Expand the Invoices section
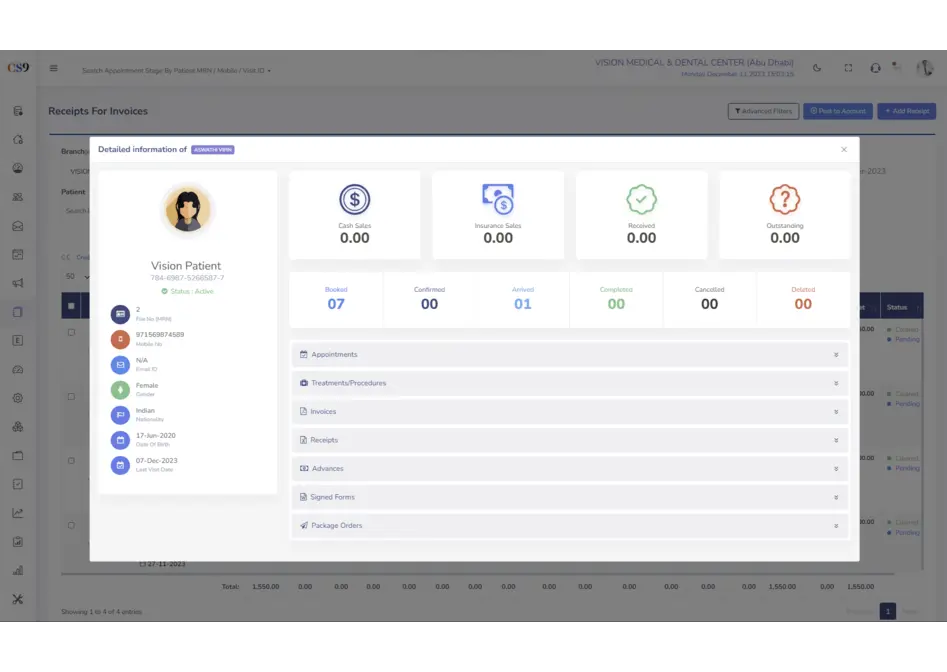 [569, 412]
